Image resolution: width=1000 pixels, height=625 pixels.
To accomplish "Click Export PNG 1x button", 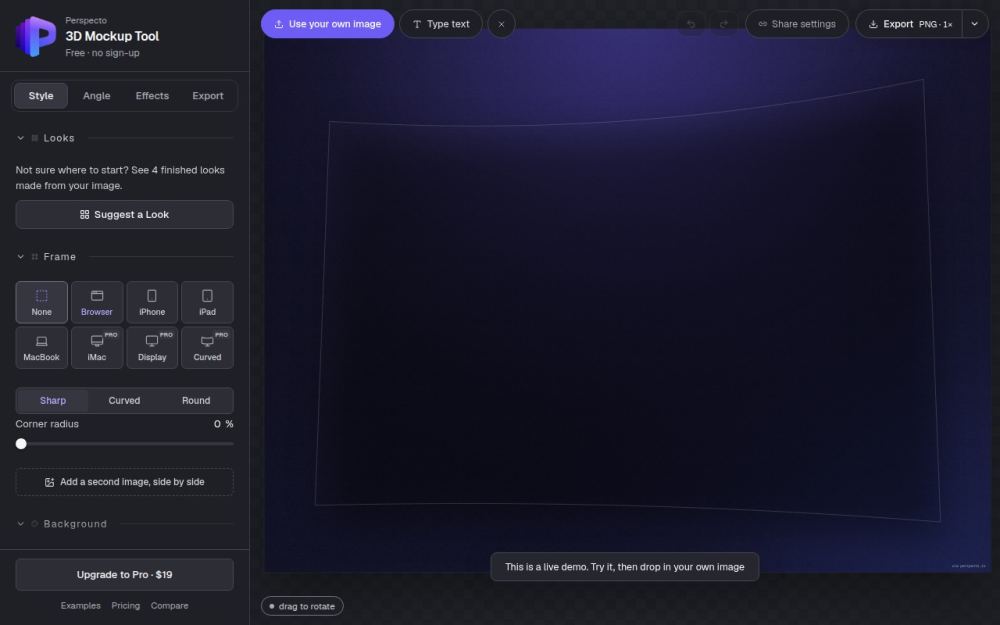I will (x=909, y=24).
